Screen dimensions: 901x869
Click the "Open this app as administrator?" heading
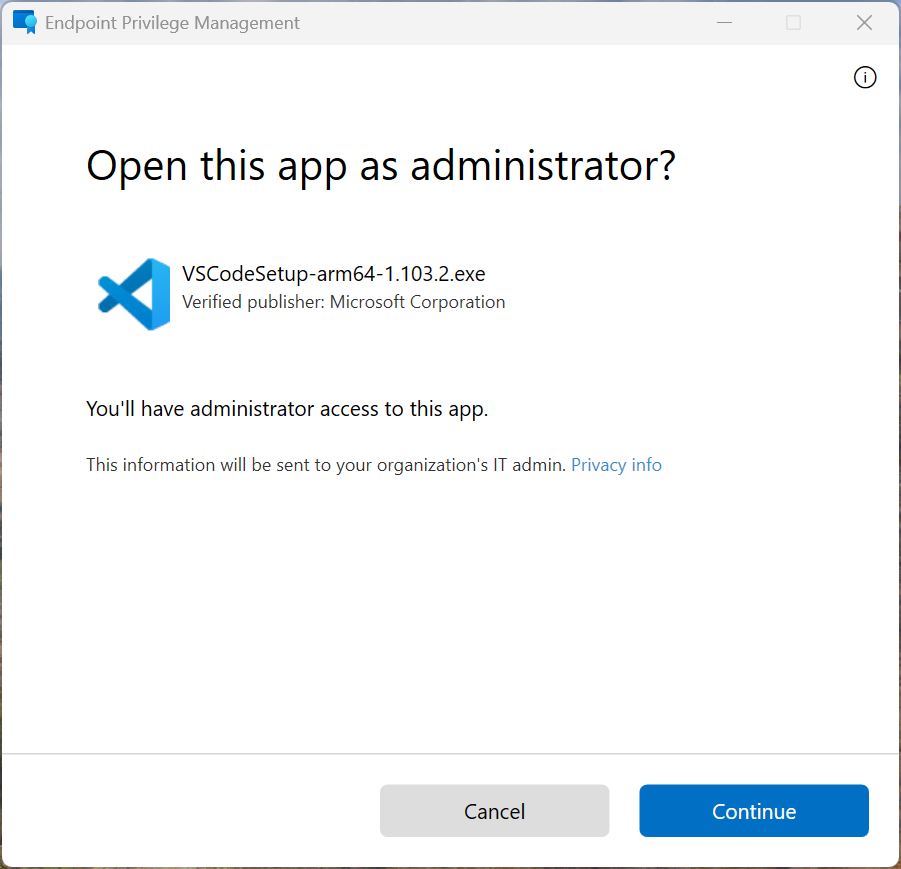(x=381, y=165)
